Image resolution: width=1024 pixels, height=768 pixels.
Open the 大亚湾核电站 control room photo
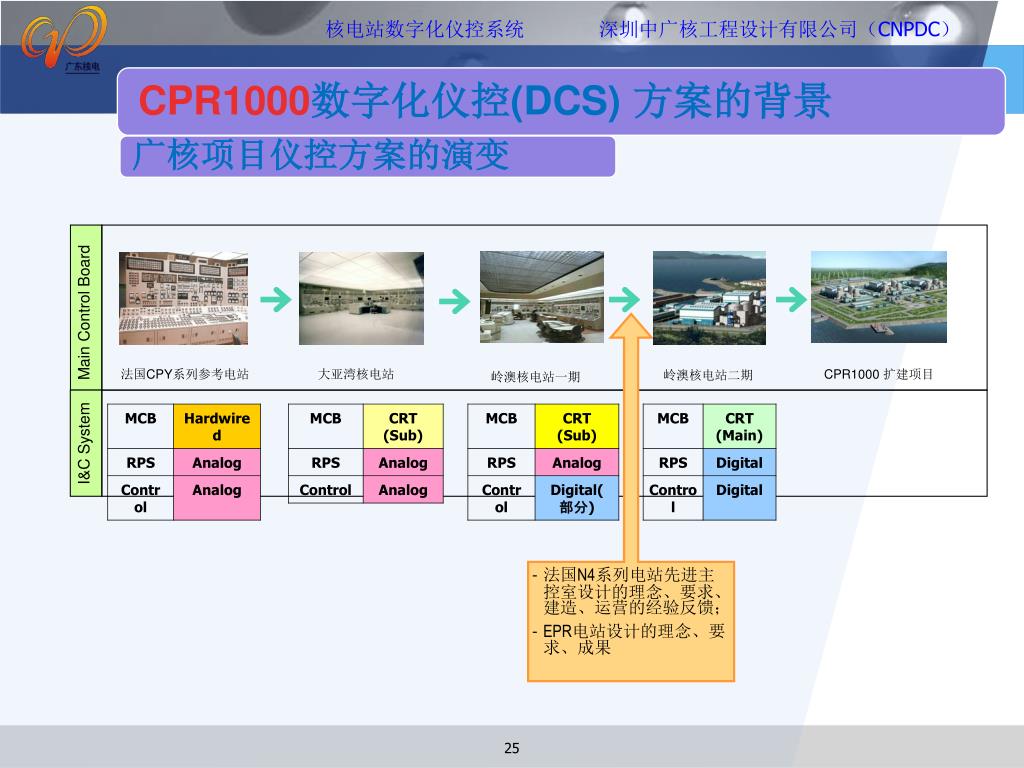(361, 298)
